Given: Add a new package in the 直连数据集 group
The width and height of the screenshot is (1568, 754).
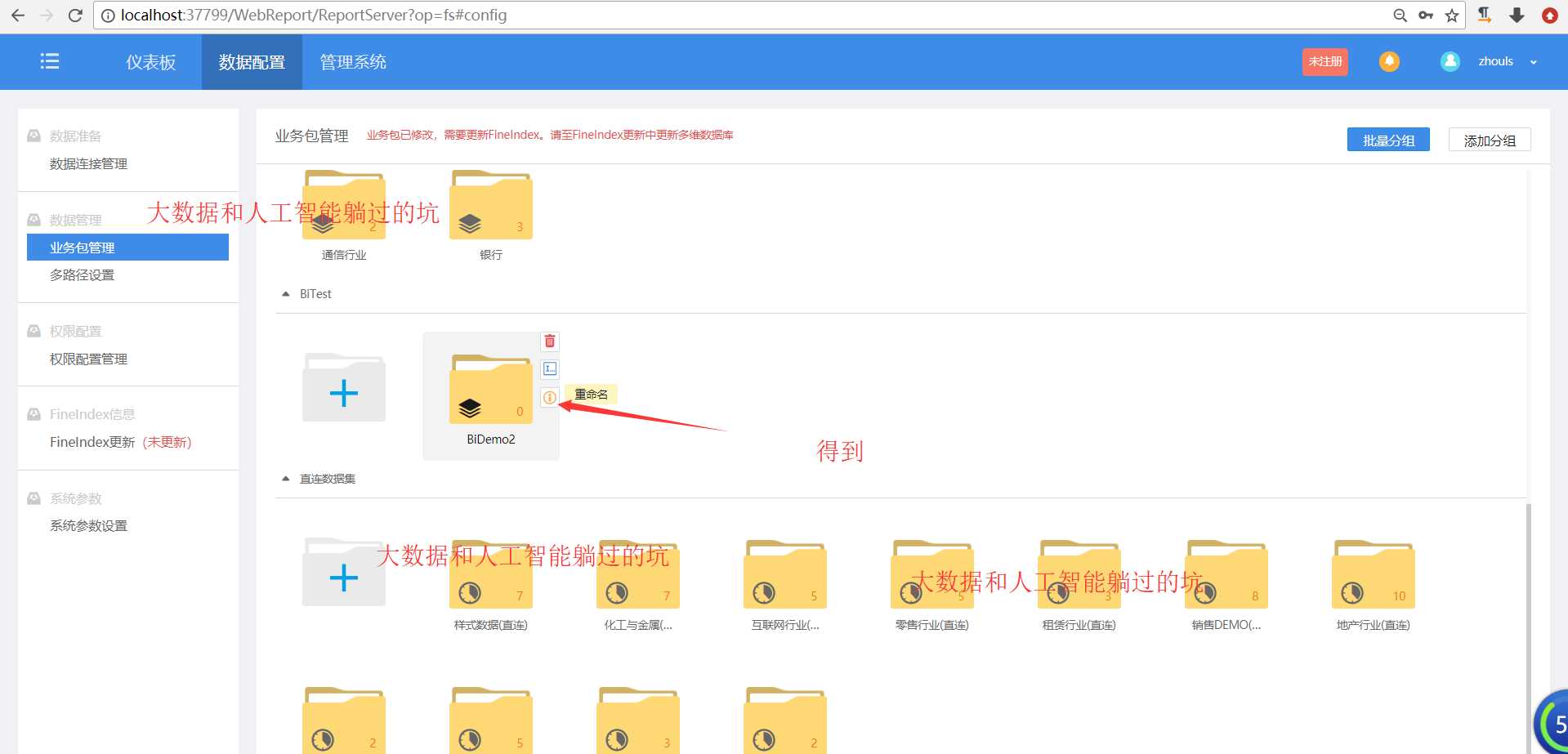Looking at the screenshot, I should tap(344, 573).
